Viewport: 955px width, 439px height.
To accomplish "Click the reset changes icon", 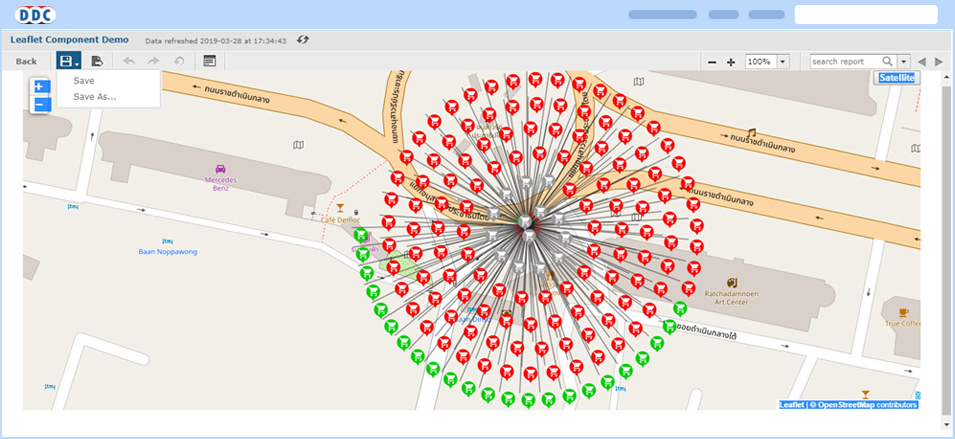I will [179, 61].
